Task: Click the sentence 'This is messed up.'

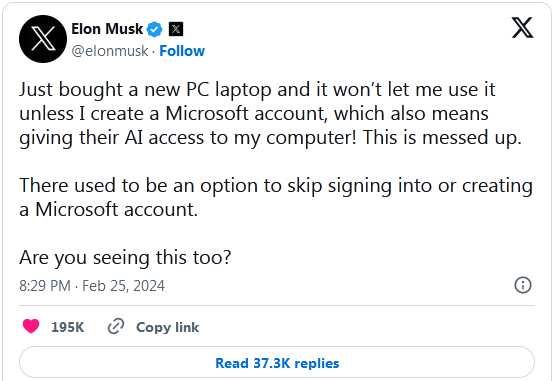Action: pos(442,137)
